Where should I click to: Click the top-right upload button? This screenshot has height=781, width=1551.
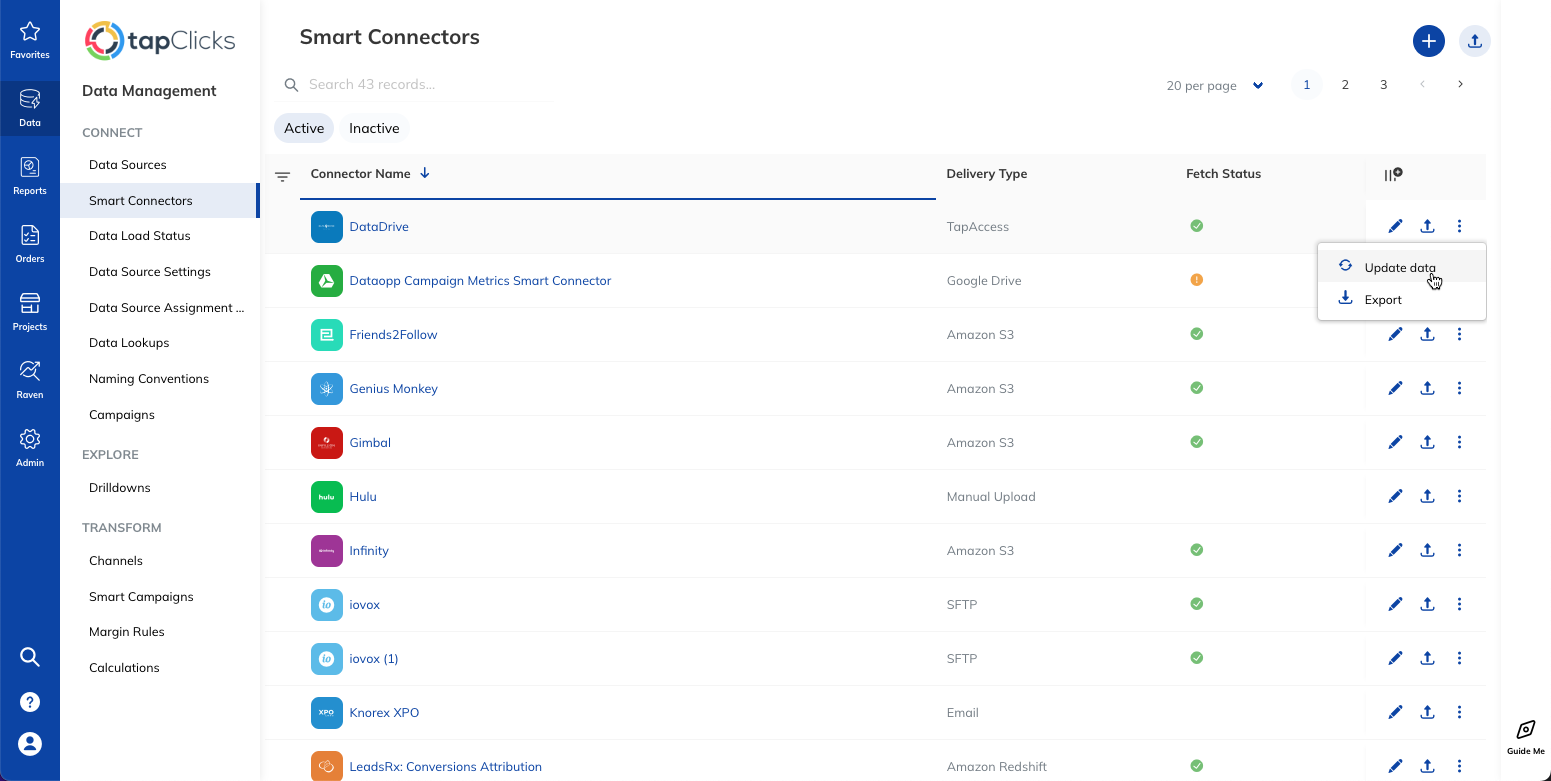pyautogui.click(x=1475, y=41)
